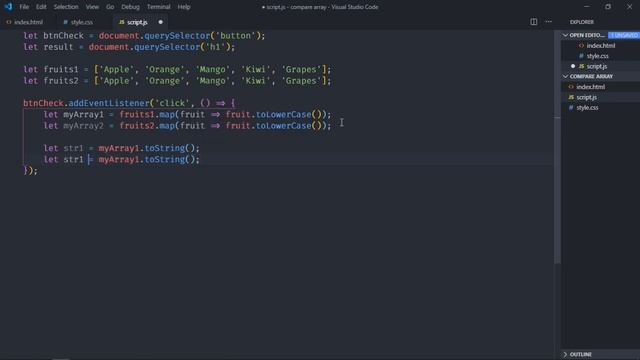Click the unsaved dot on script.js tab
This screenshot has width=640, height=360.
160,22
